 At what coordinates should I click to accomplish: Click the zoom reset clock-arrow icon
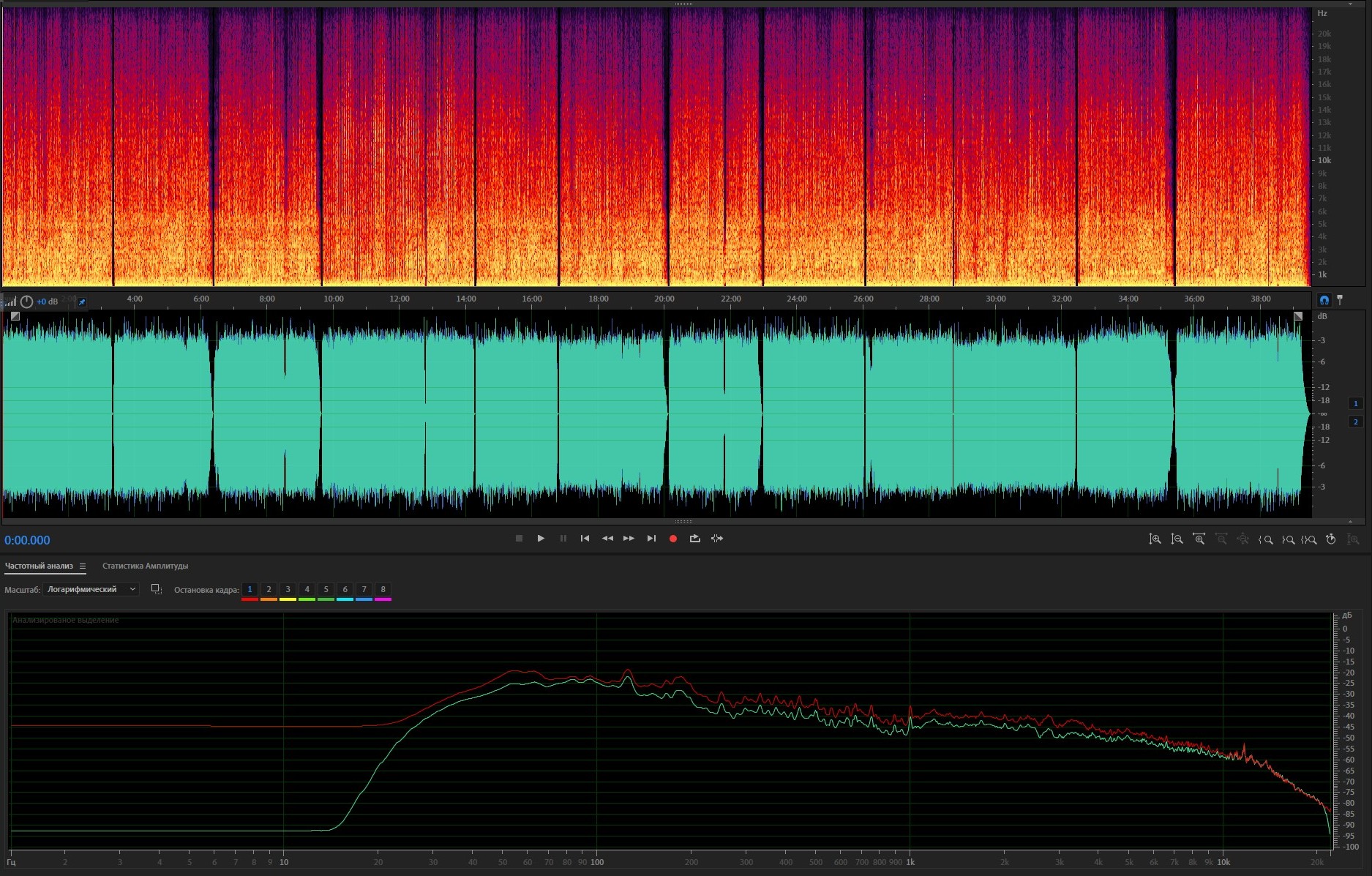click(x=1331, y=539)
